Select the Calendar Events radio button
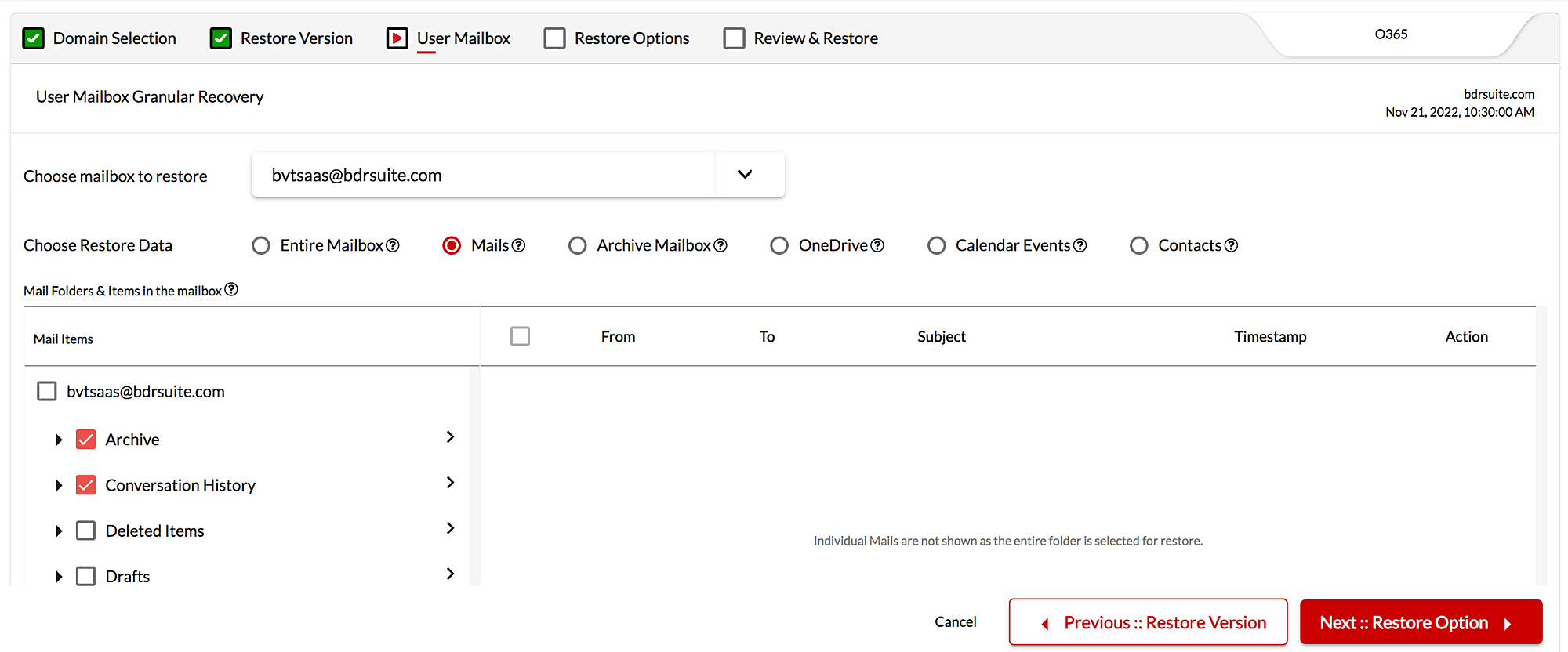 pyautogui.click(x=937, y=245)
